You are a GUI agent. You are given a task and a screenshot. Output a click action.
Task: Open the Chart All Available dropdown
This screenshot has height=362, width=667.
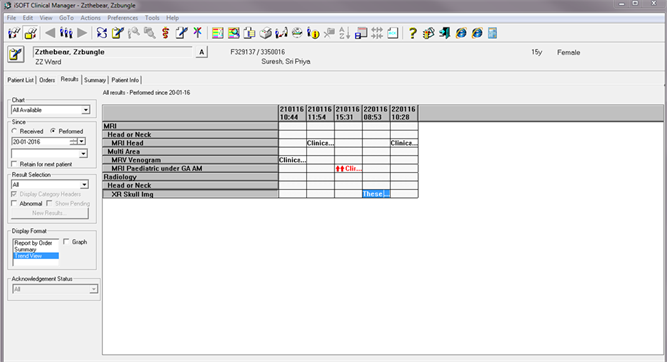tap(86, 110)
